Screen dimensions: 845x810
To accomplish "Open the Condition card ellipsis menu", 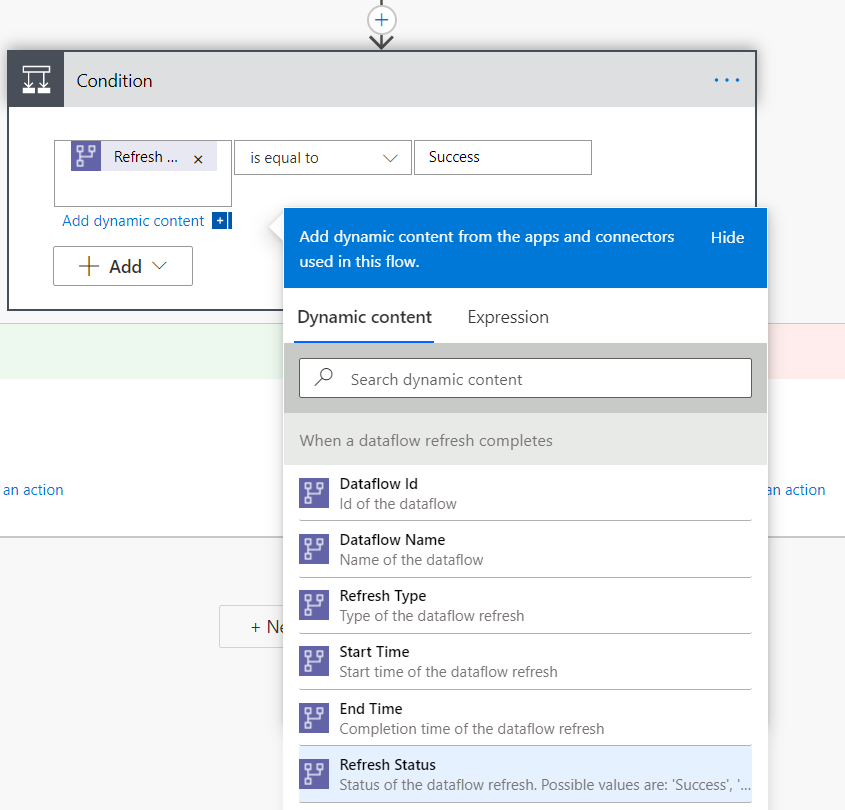I will [726, 80].
